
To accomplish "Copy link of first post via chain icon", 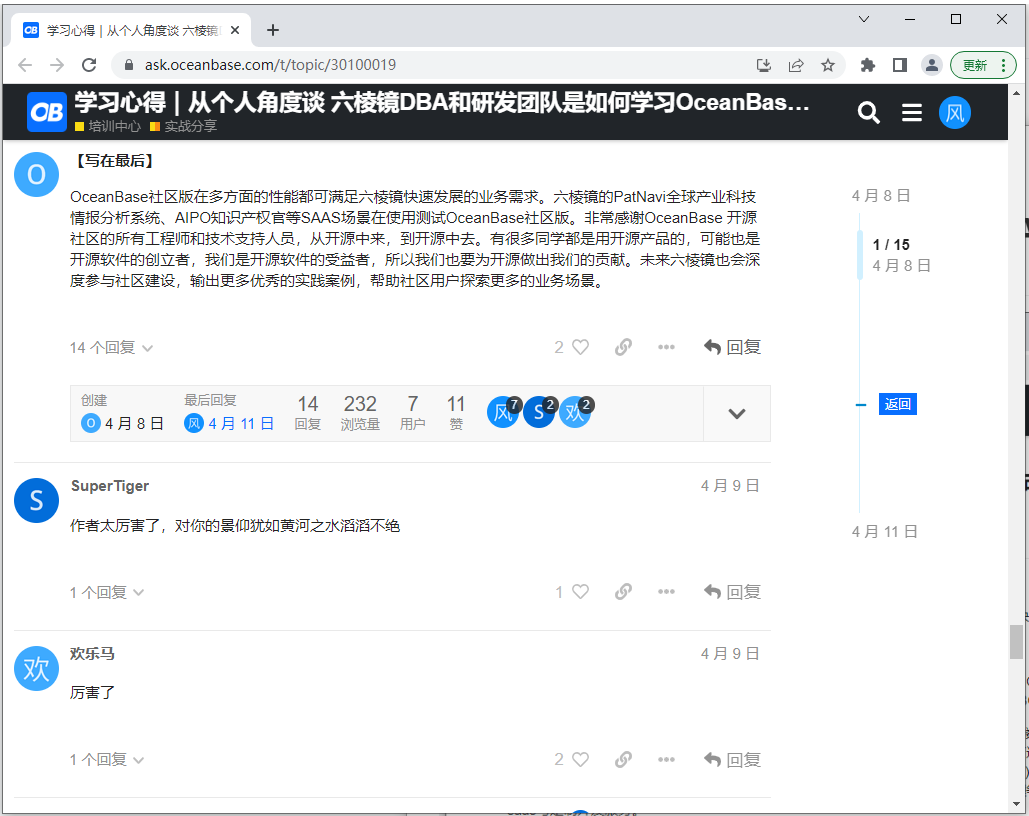I will pos(623,347).
